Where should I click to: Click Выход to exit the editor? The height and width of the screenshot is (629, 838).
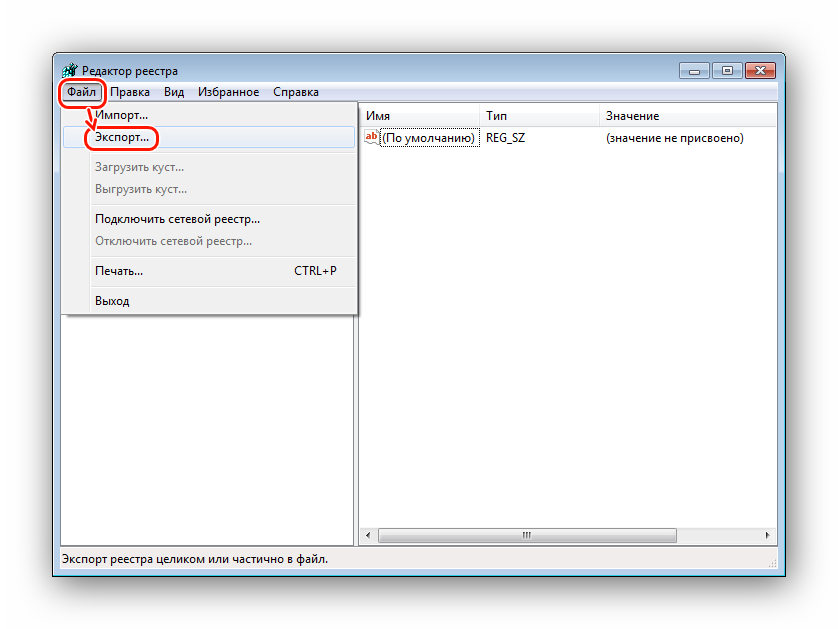[112, 301]
